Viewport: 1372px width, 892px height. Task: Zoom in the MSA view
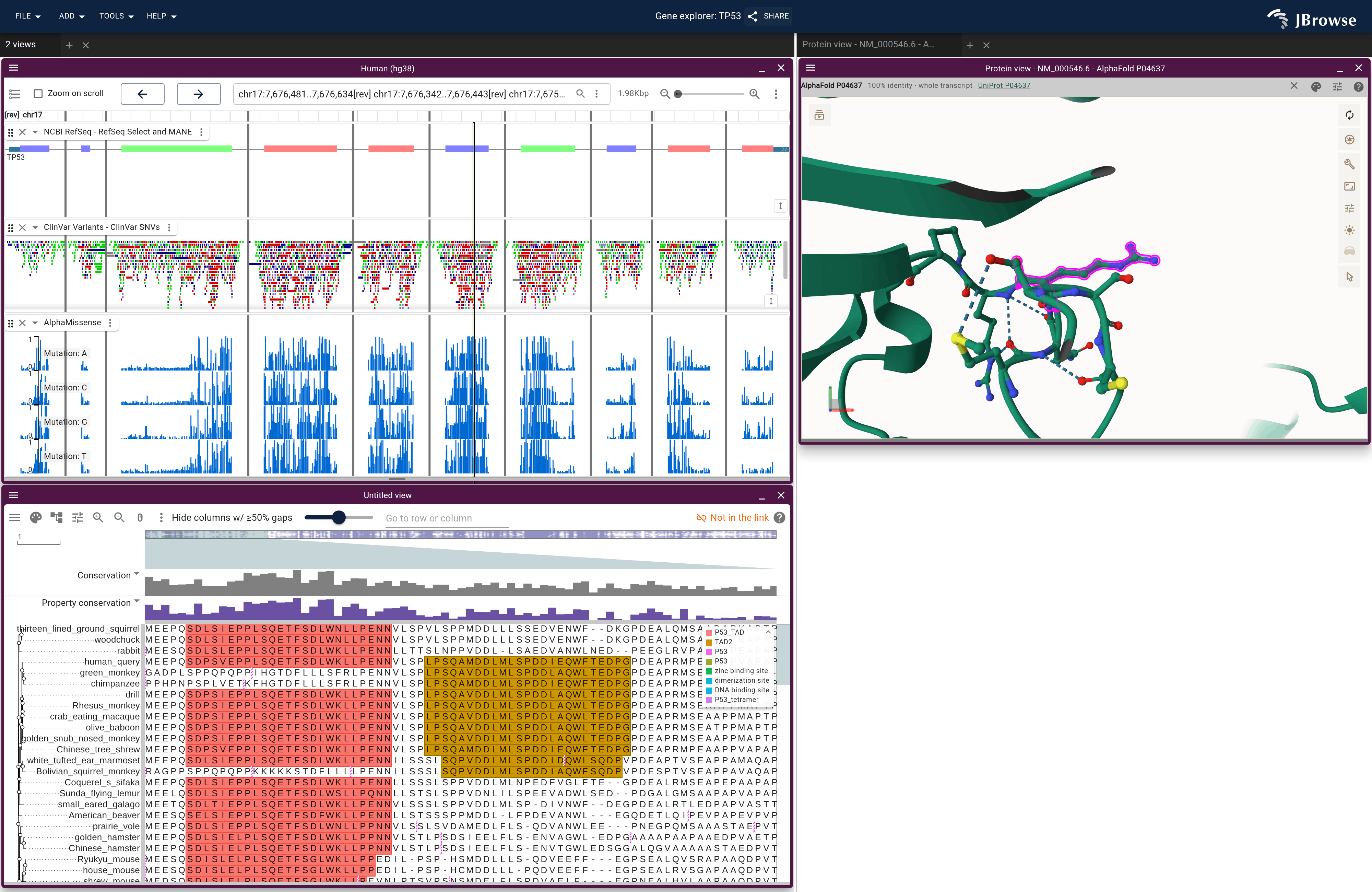click(x=98, y=517)
